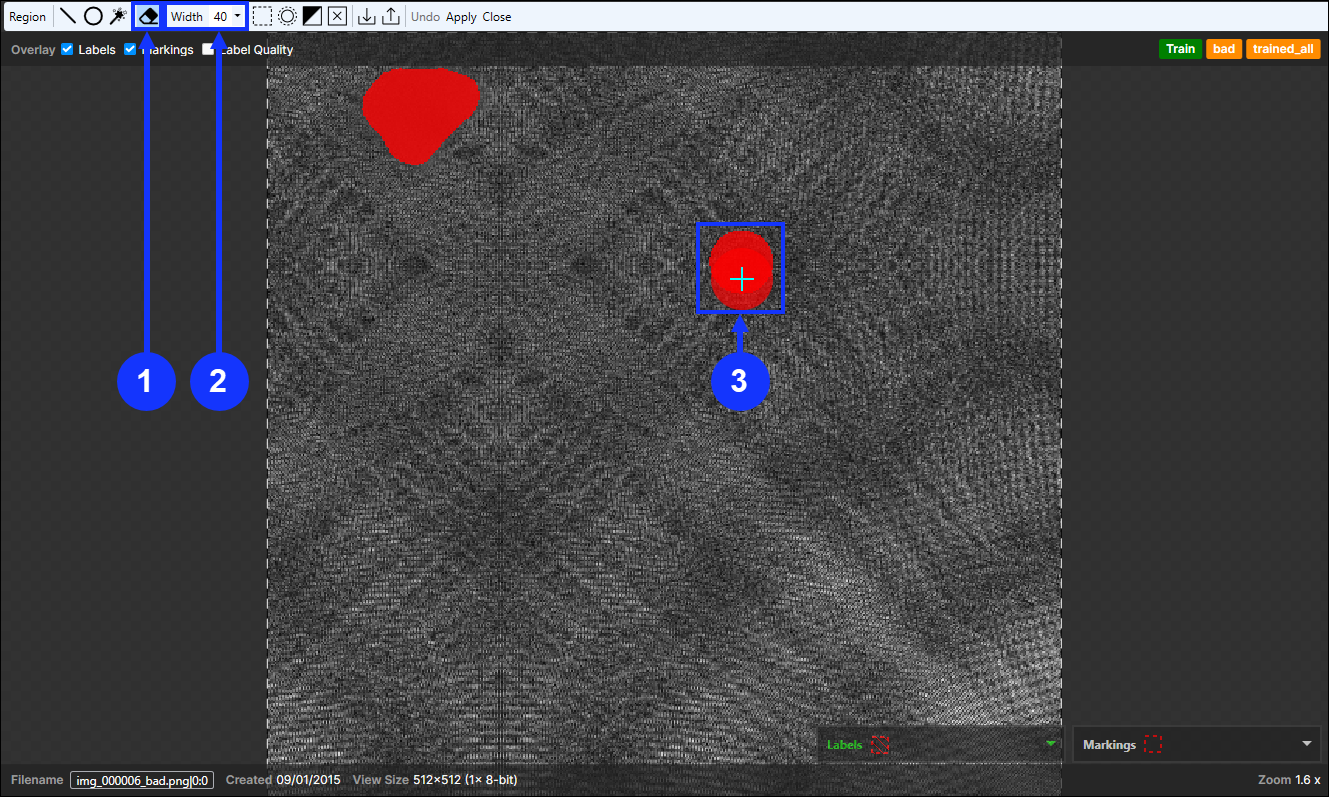This screenshot has height=797, width=1329.
Task: Click the dashed circle selection icon
Action: click(x=287, y=16)
